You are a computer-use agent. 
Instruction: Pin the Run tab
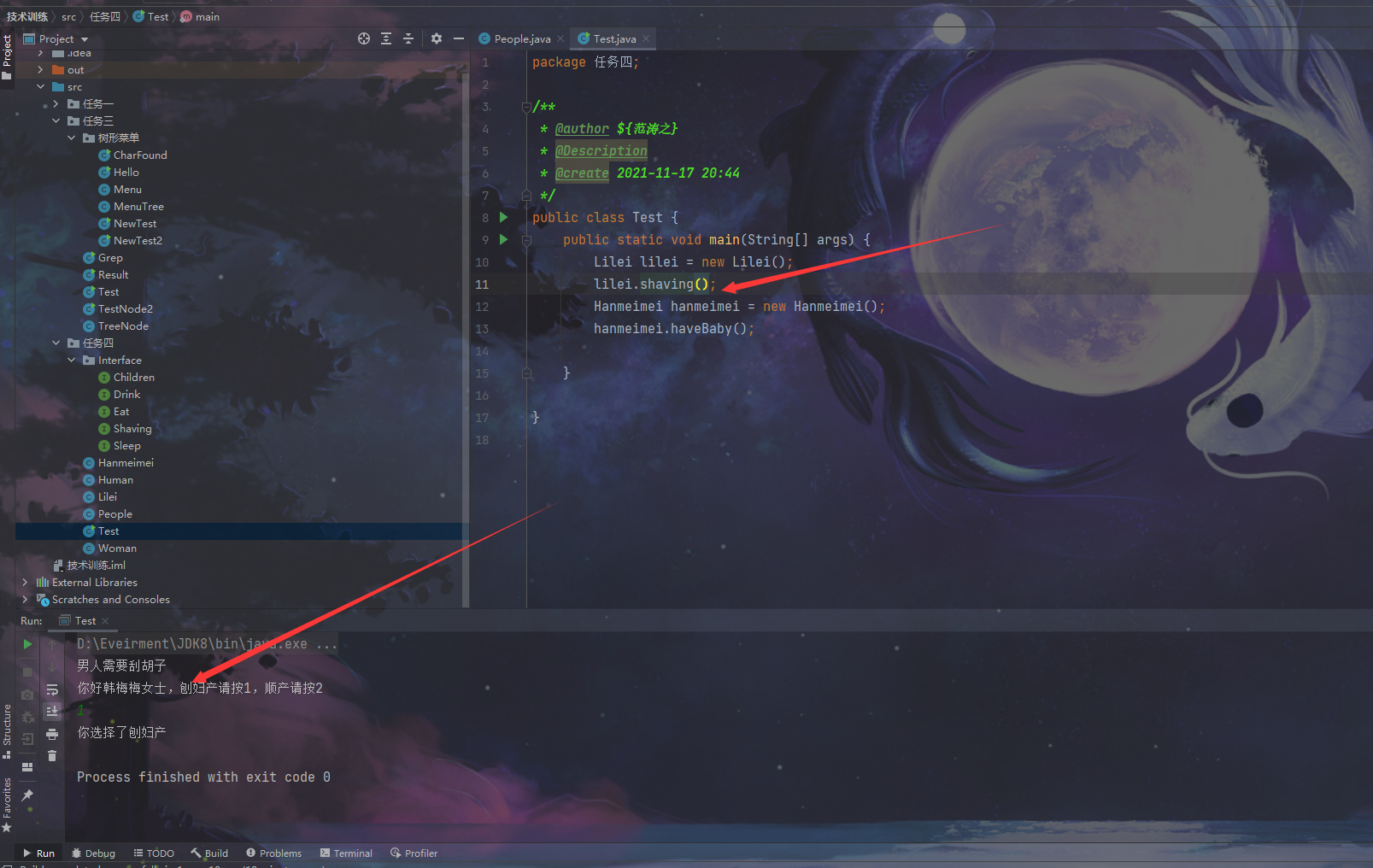point(27,795)
